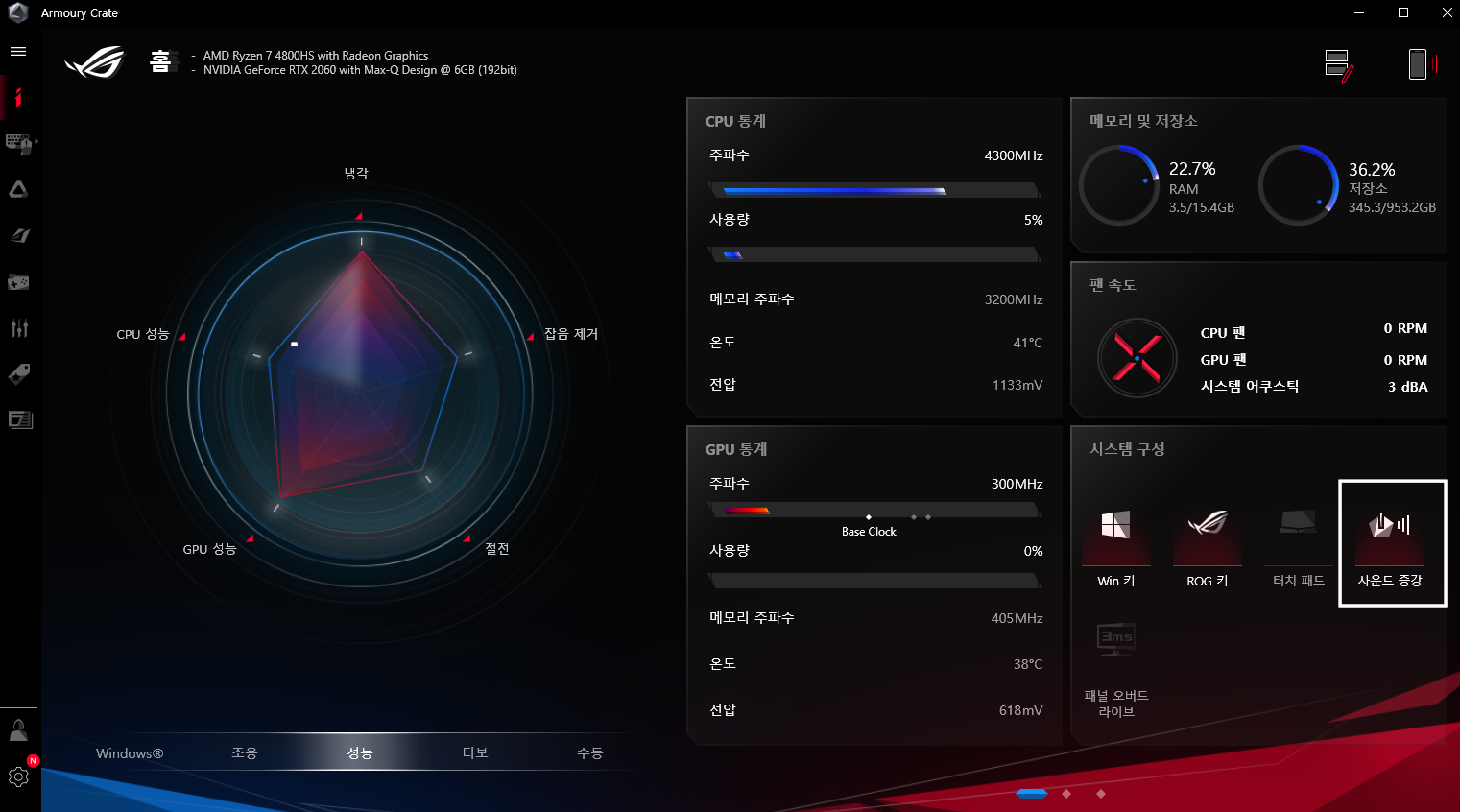Switch to 수동 manual mode

pyautogui.click(x=590, y=753)
